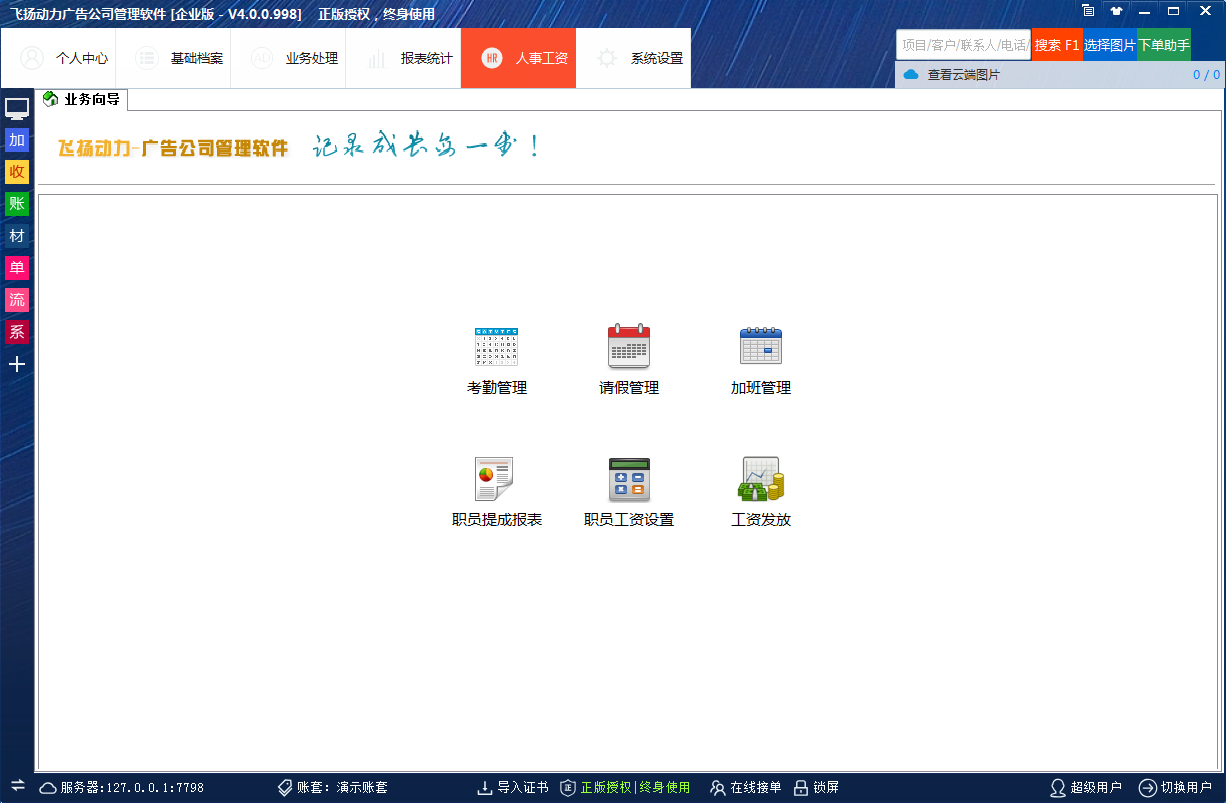Open the 加班管理 overtime icon
This screenshot has height=803, width=1226.
[761, 347]
